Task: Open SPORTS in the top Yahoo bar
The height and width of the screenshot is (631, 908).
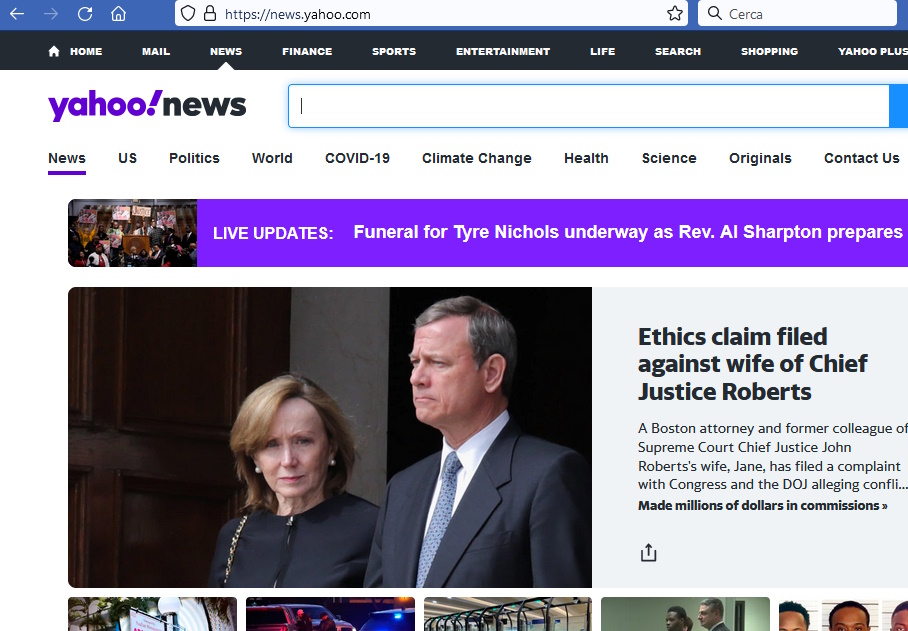Action: coord(394,52)
